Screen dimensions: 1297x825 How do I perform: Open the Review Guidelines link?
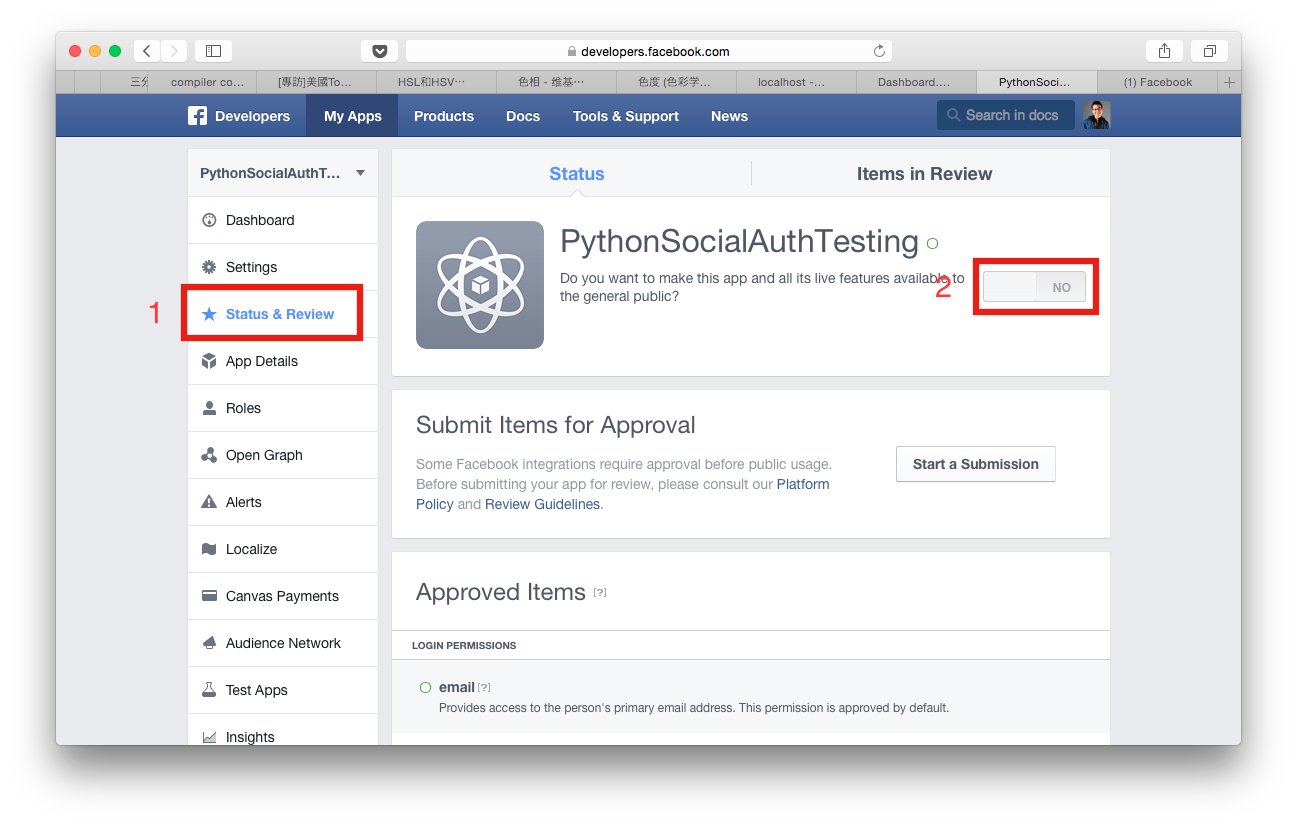click(x=542, y=504)
